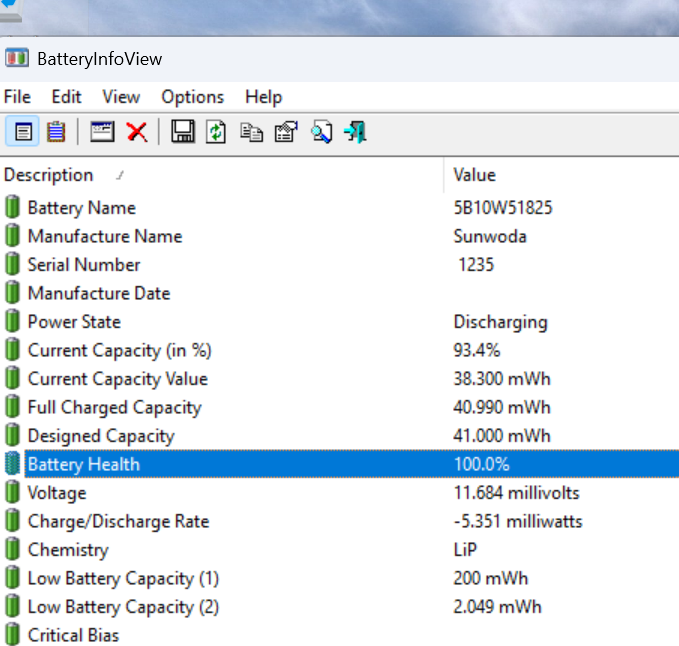
Task: Click the Show Battery Information toolbar icon
Action: pyautogui.click(x=23, y=132)
